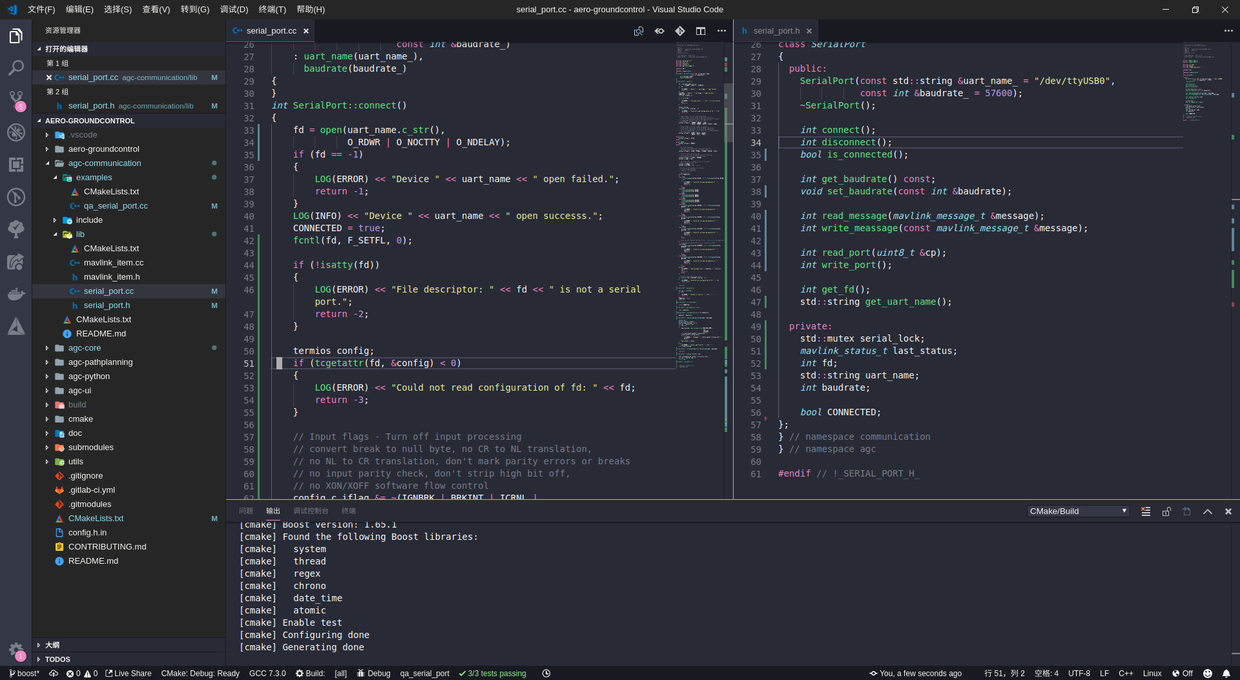Open output log in editor
The height and width of the screenshot is (680, 1240).
click(1187, 511)
